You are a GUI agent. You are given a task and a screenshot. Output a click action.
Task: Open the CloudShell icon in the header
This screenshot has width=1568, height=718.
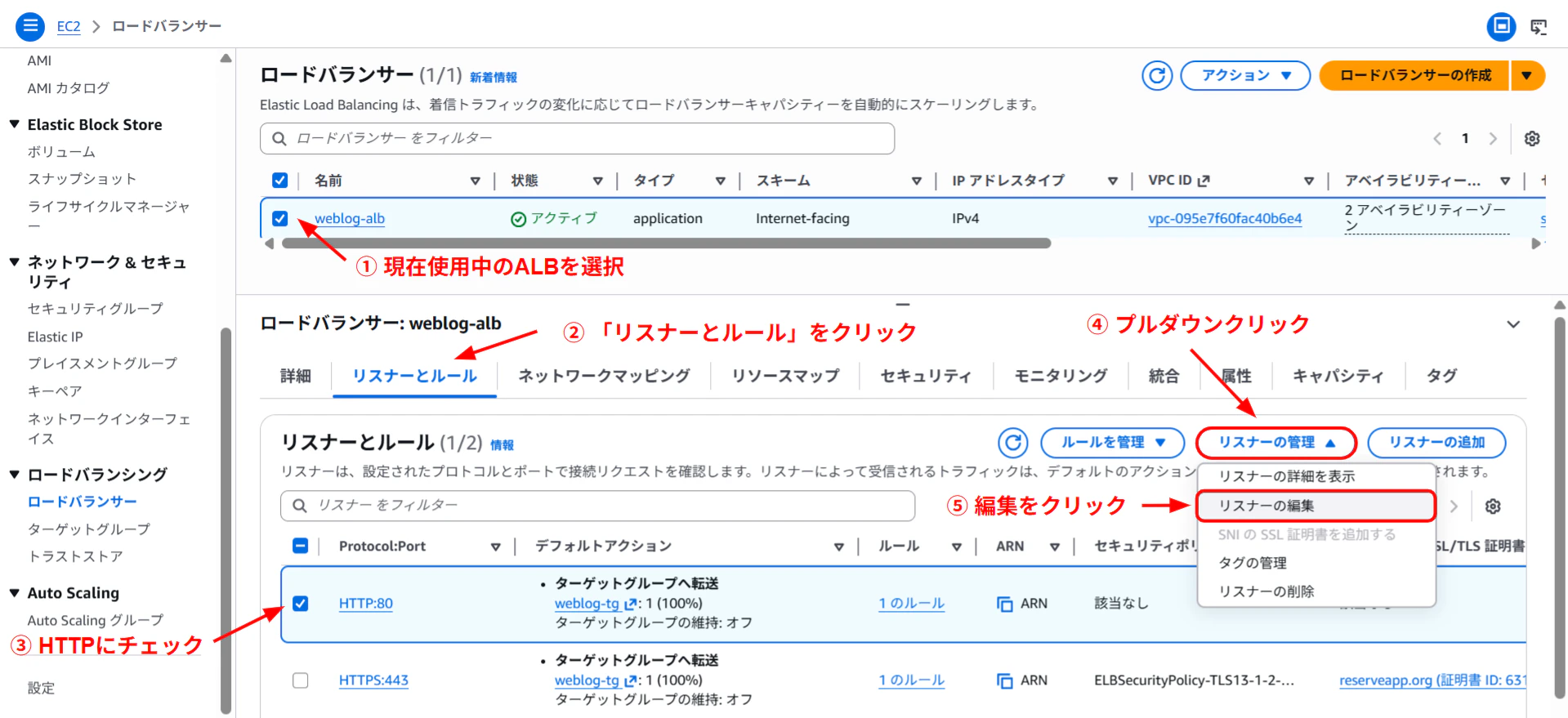click(x=1539, y=27)
